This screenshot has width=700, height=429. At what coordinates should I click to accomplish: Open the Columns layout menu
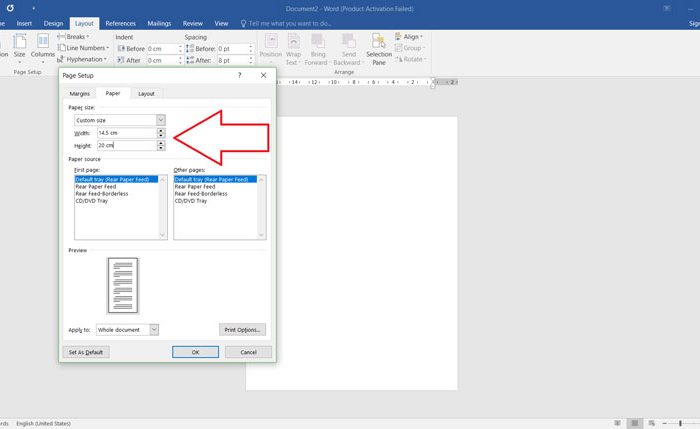[x=42, y=47]
